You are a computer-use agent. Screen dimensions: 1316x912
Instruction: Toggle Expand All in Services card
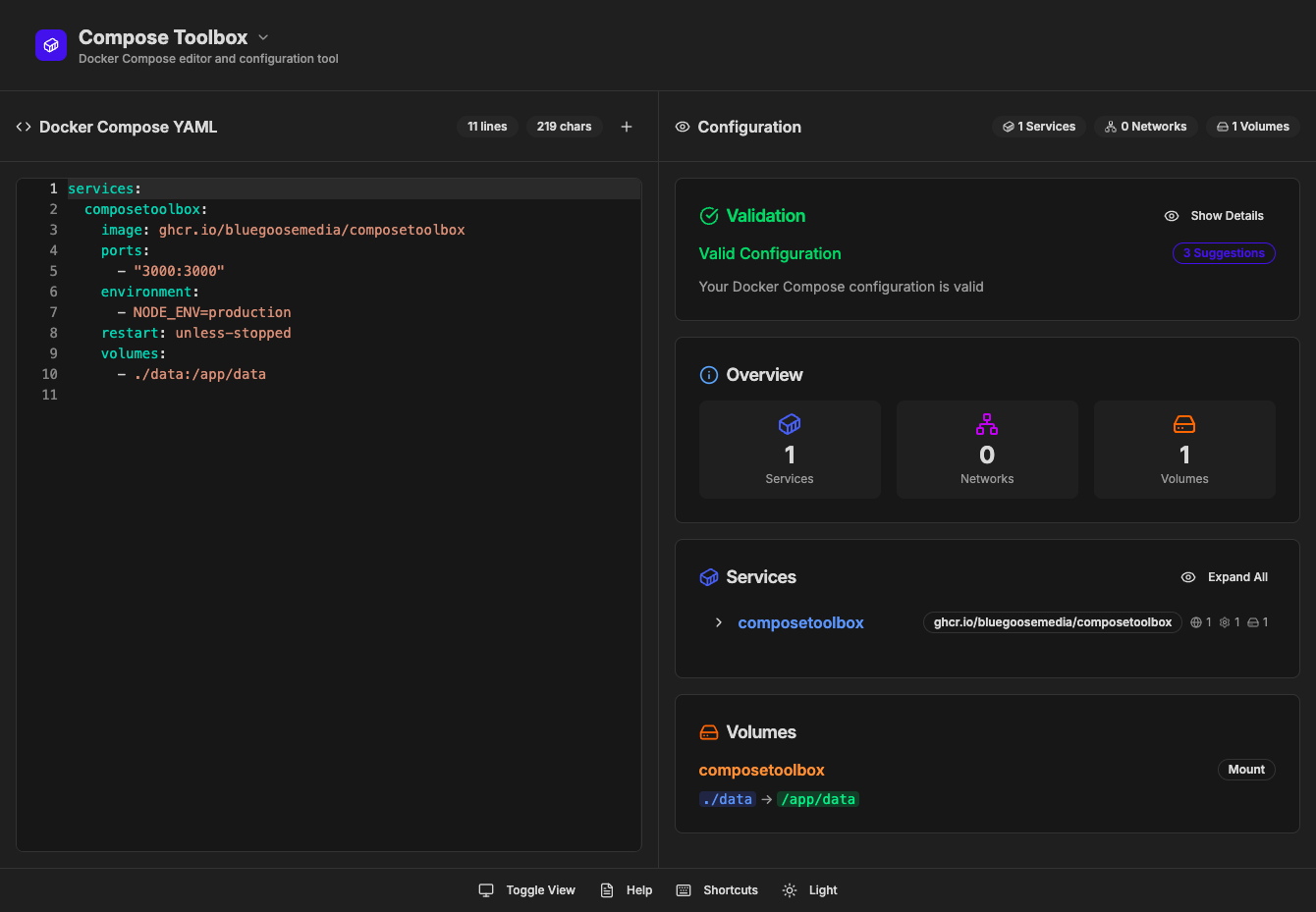click(x=1224, y=577)
